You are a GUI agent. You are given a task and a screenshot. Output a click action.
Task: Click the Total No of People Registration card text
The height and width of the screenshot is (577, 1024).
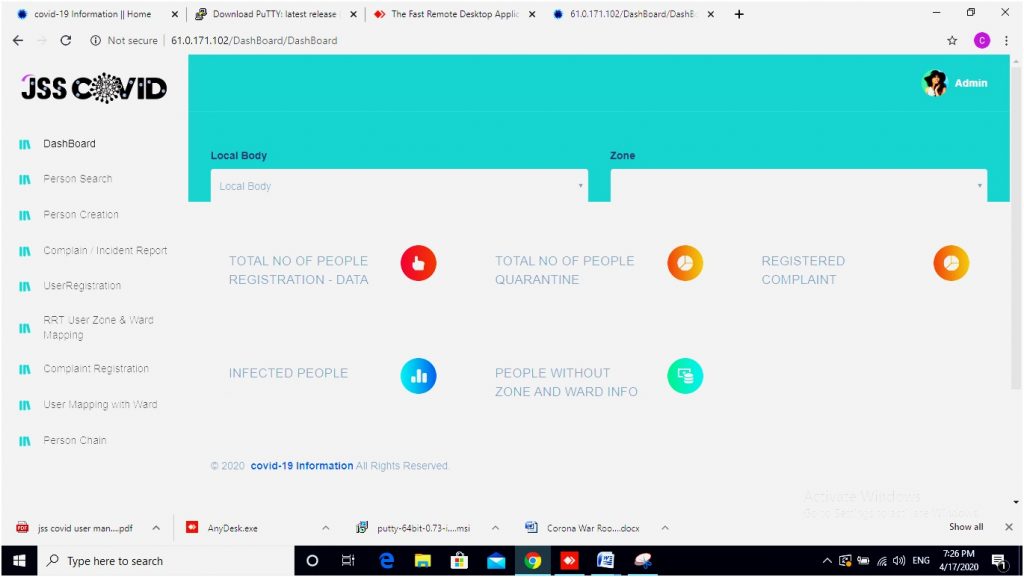pyautogui.click(x=298, y=270)
